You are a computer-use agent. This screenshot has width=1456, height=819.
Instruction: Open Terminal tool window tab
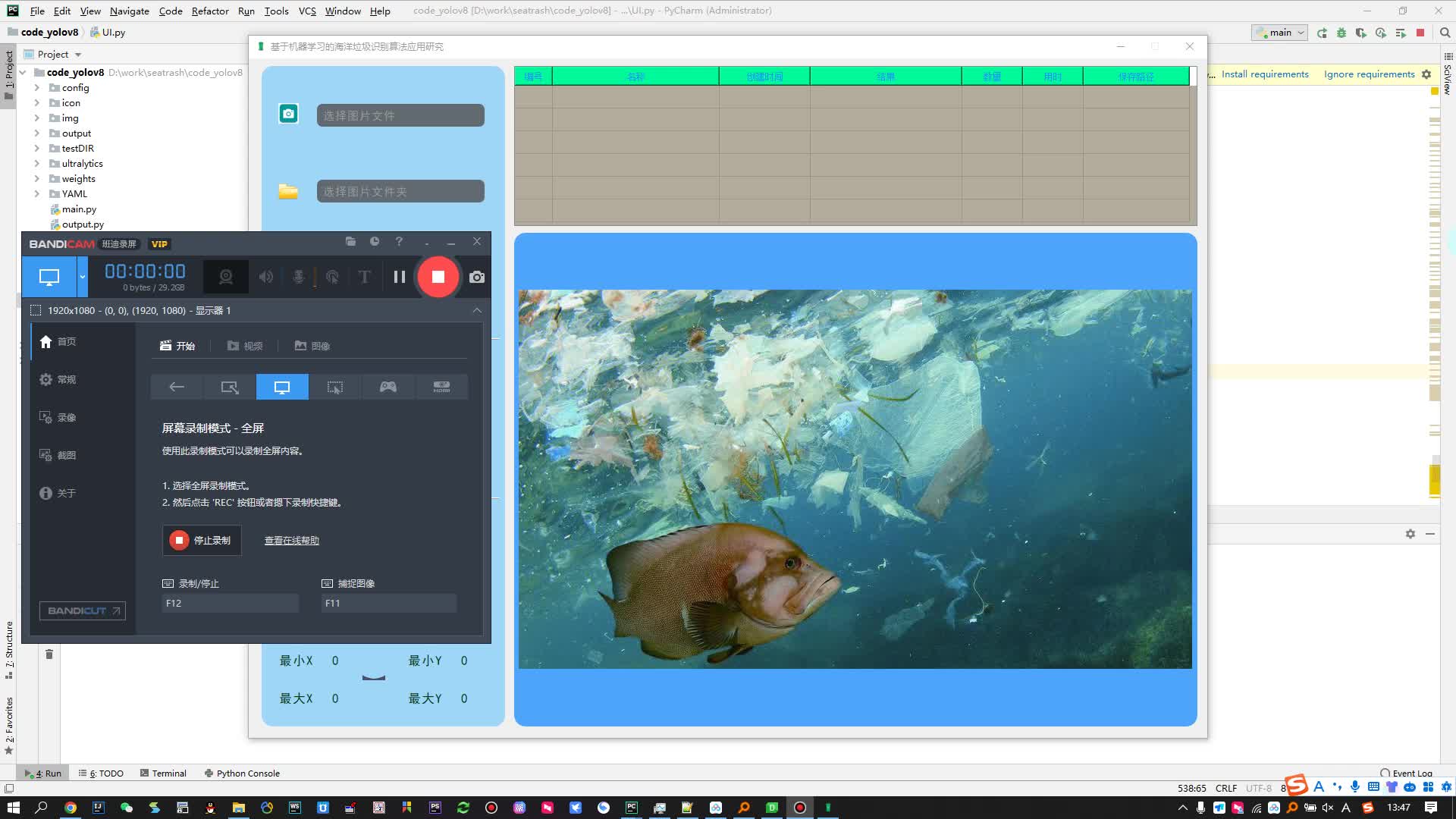coord(163,773)
